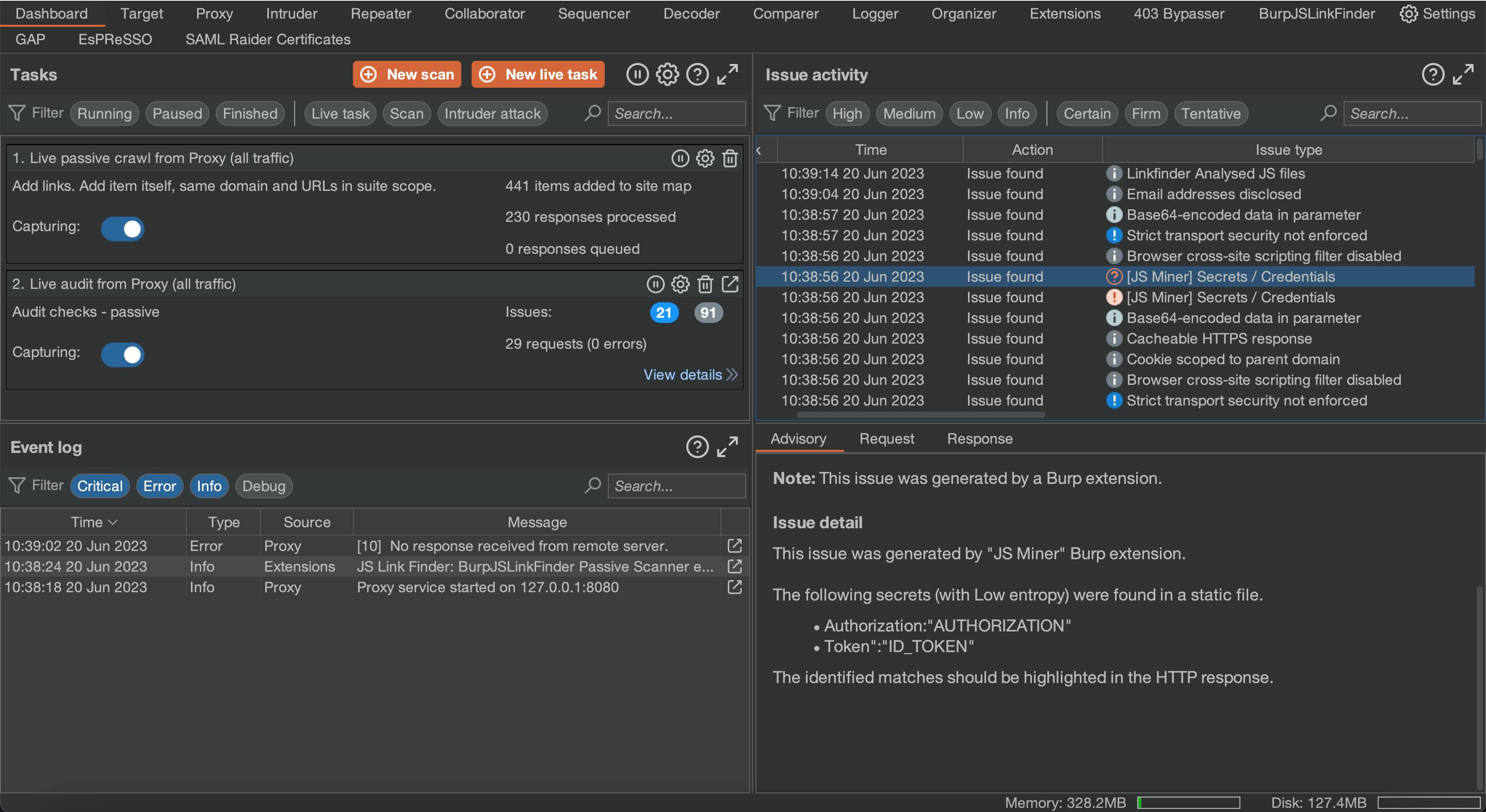Select the Email addresses disclosed issue row
Image resolution: width=1486 pixels, height=812 pixels.
tap(1115, 194)
